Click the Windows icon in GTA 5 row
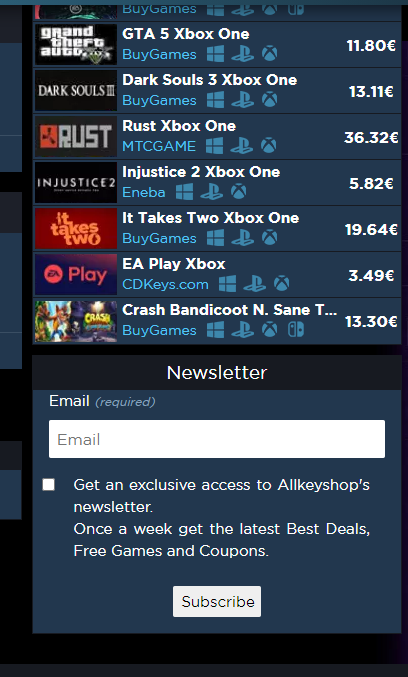 click(x=215, y=54)
